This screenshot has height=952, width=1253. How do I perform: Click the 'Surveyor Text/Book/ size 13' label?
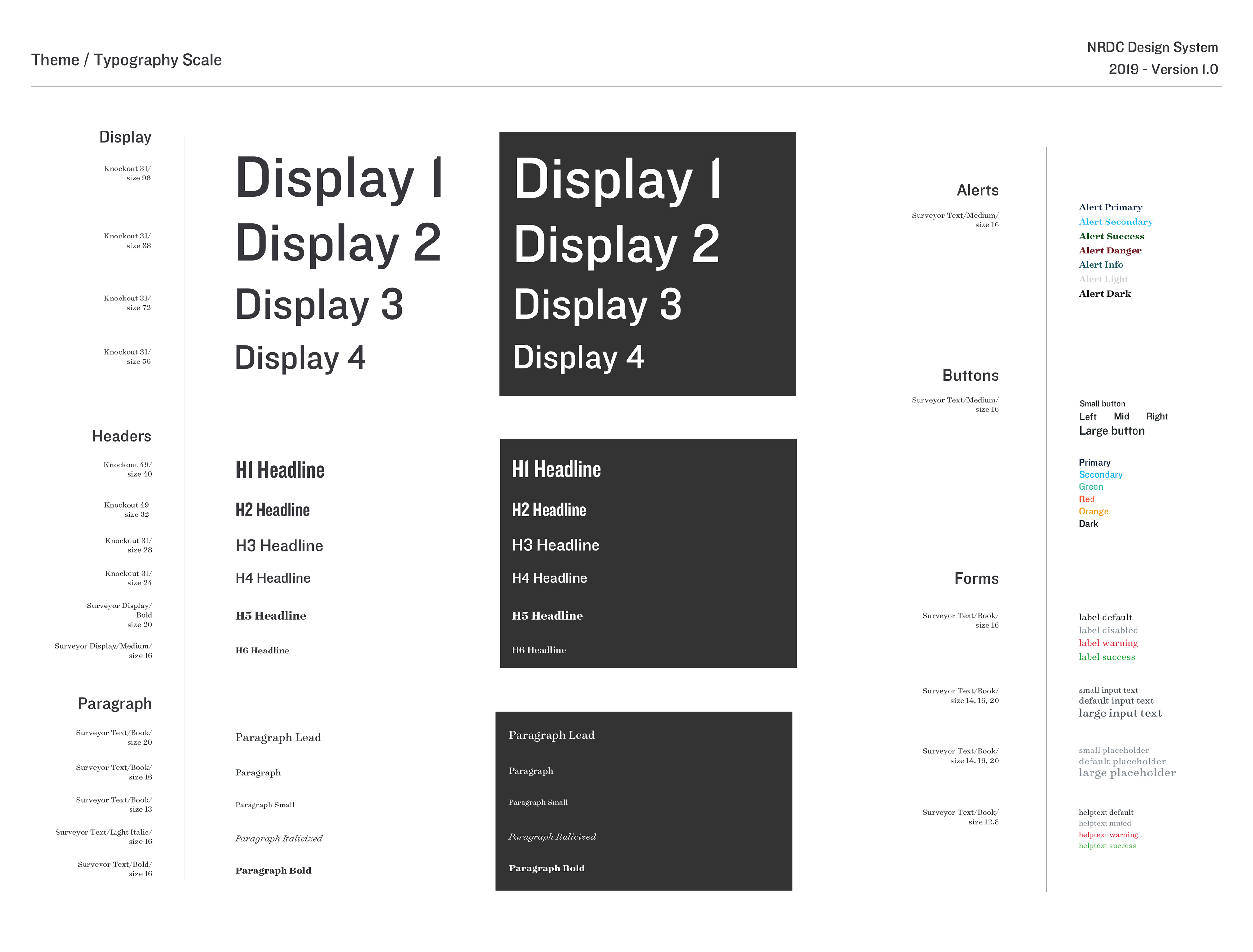(114, 805)
